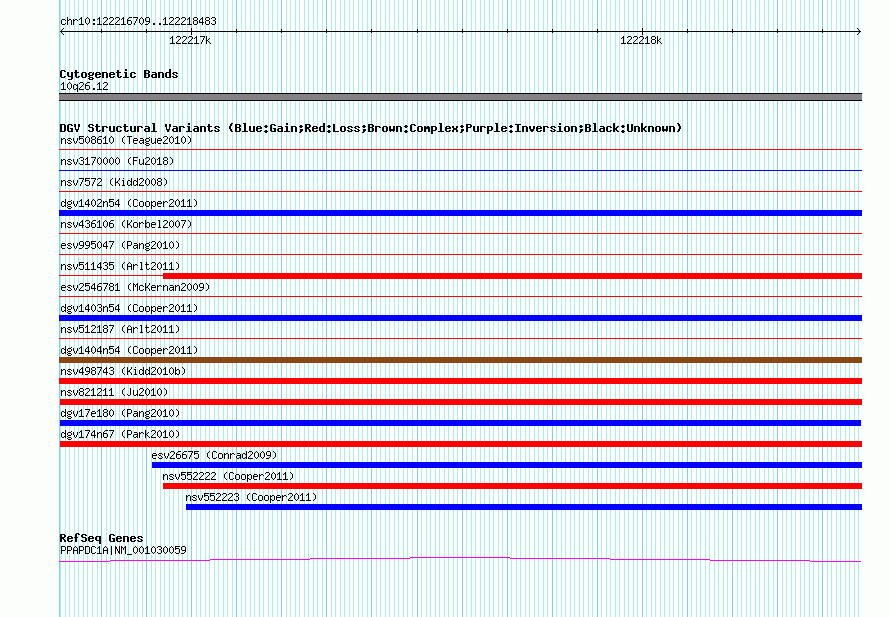Click the red nsv511435 loss bar

(x=512, y=276)
